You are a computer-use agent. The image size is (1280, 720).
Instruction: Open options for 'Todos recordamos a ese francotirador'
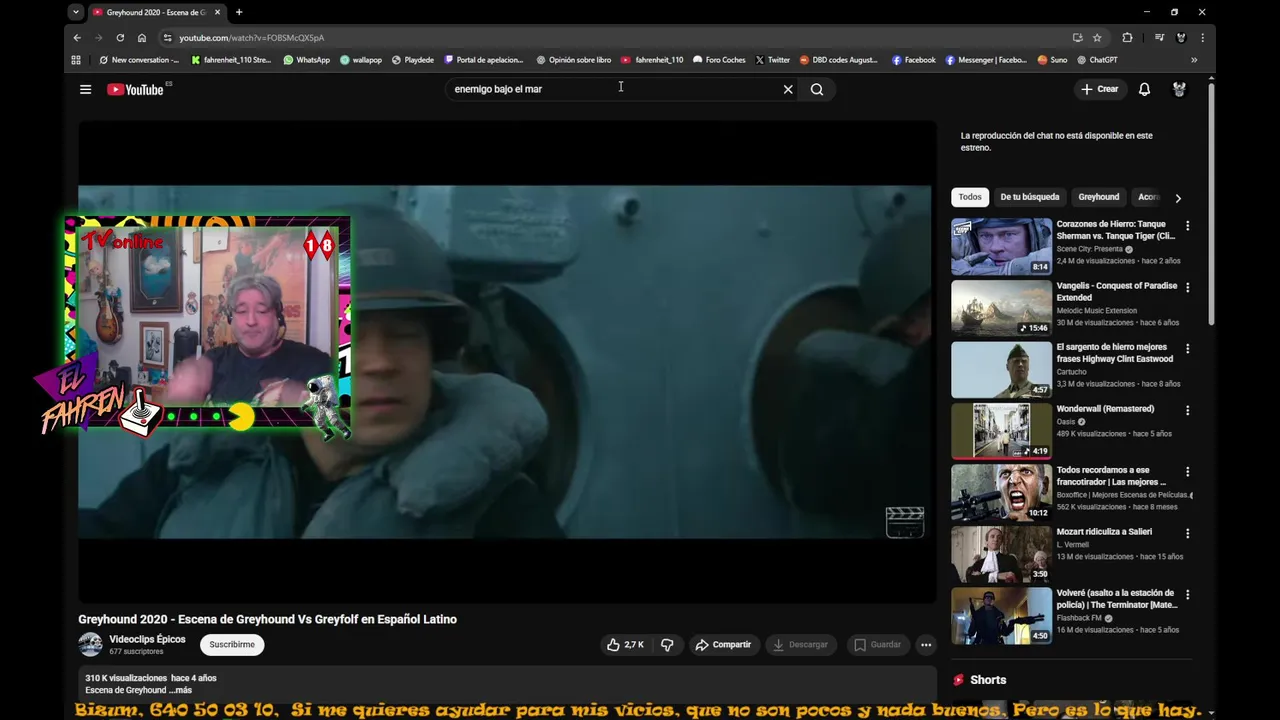tap(1188, 472)
